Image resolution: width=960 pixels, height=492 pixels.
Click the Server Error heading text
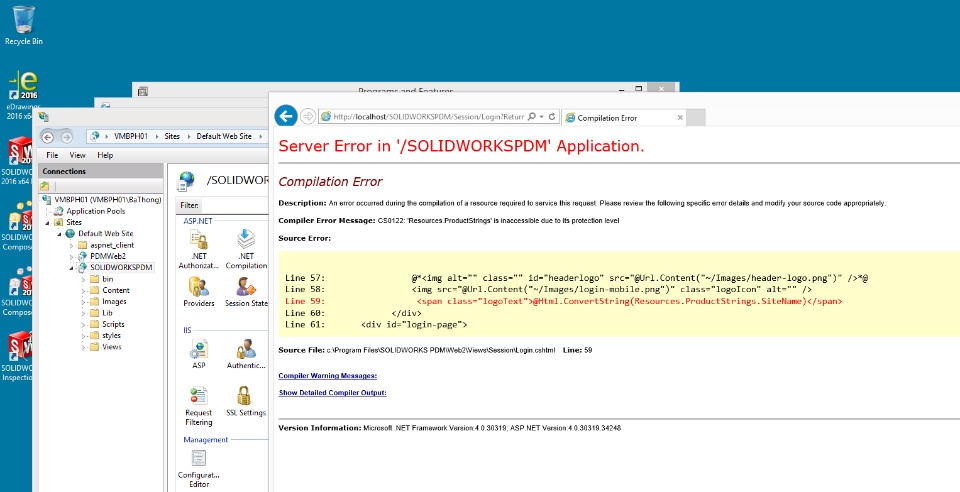click(x=461, y=146)
